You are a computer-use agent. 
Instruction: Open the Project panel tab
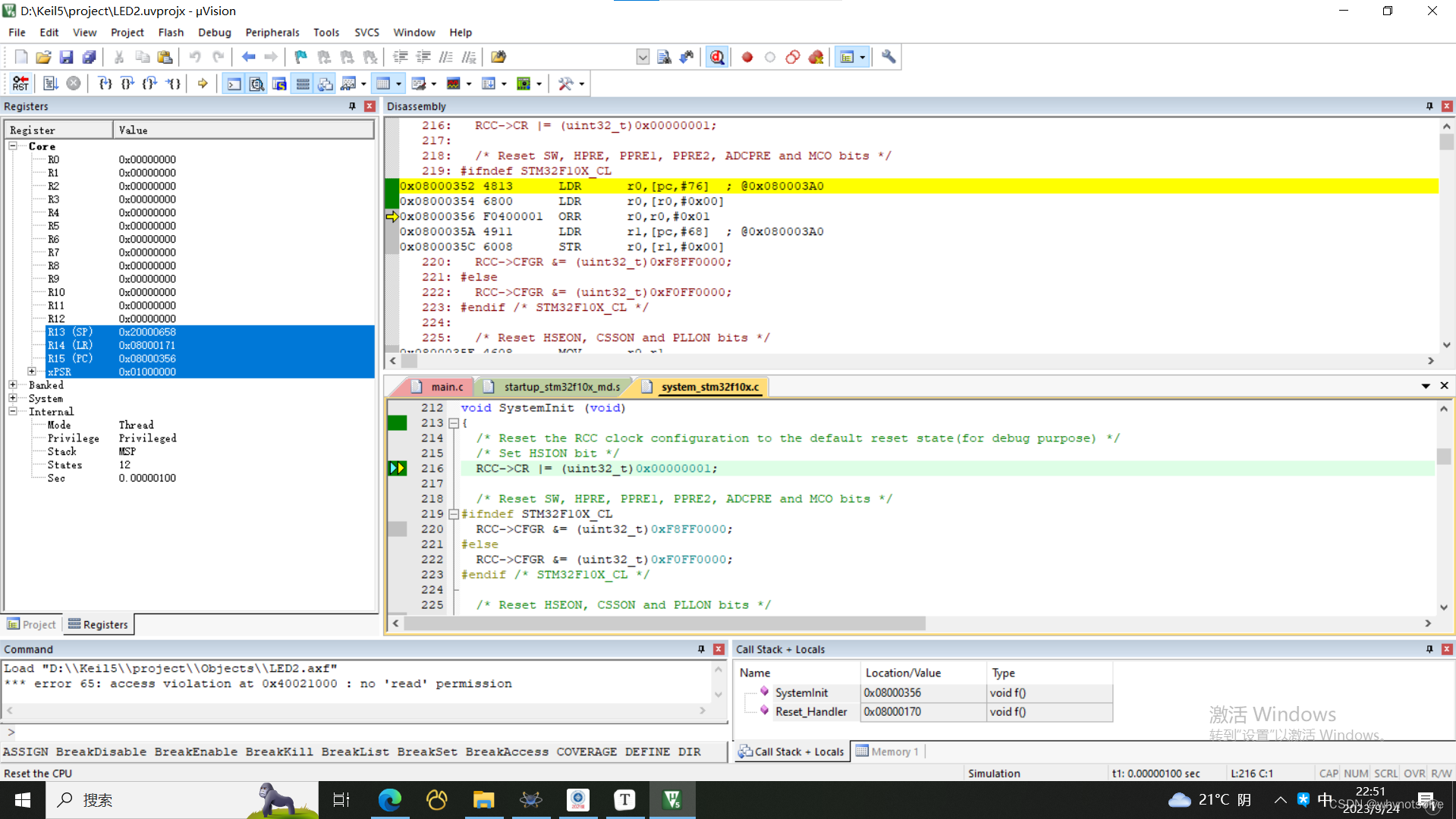[x=32, y=624]
